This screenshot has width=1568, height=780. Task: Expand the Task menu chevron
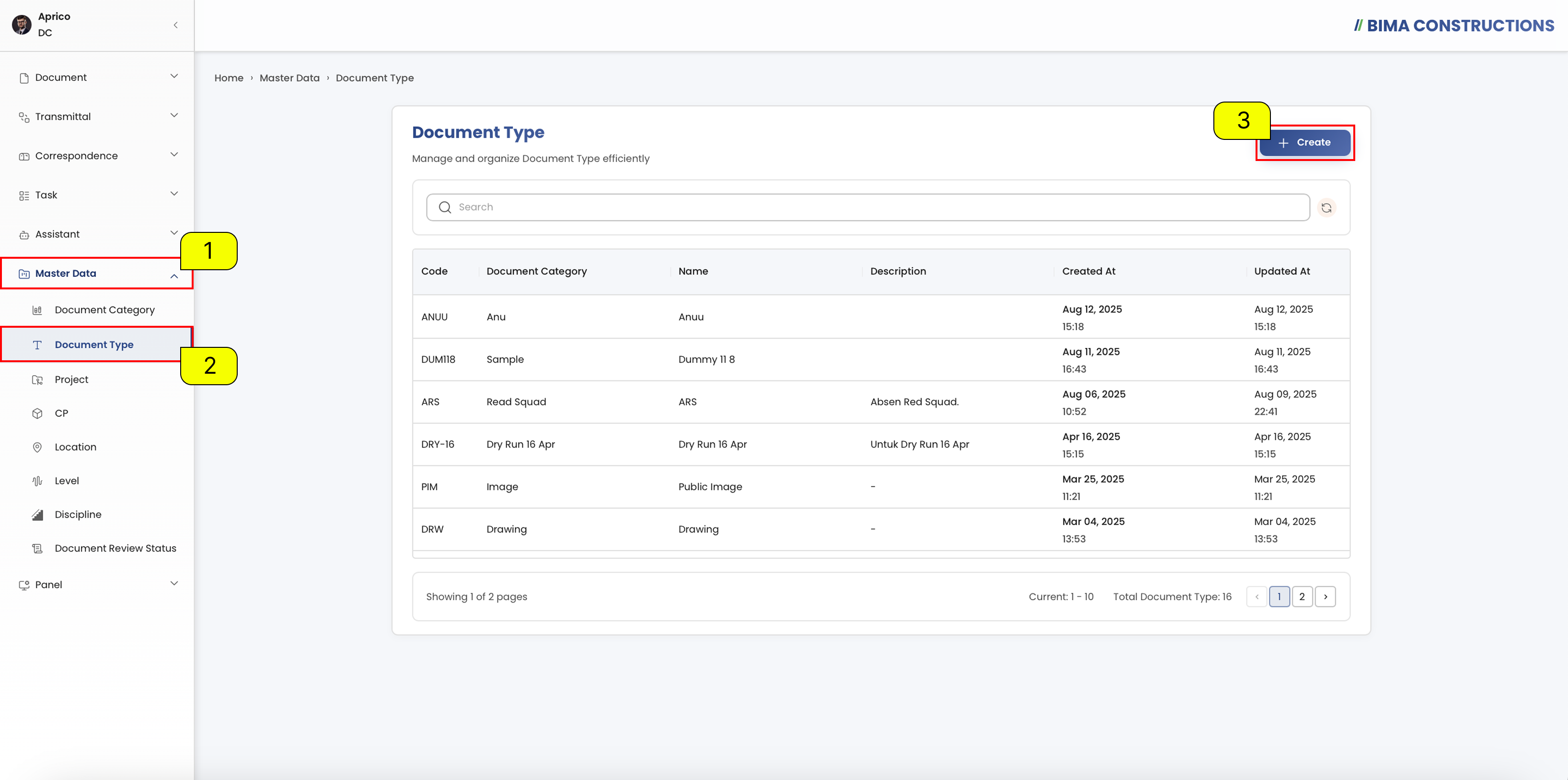tap(174, 194)
